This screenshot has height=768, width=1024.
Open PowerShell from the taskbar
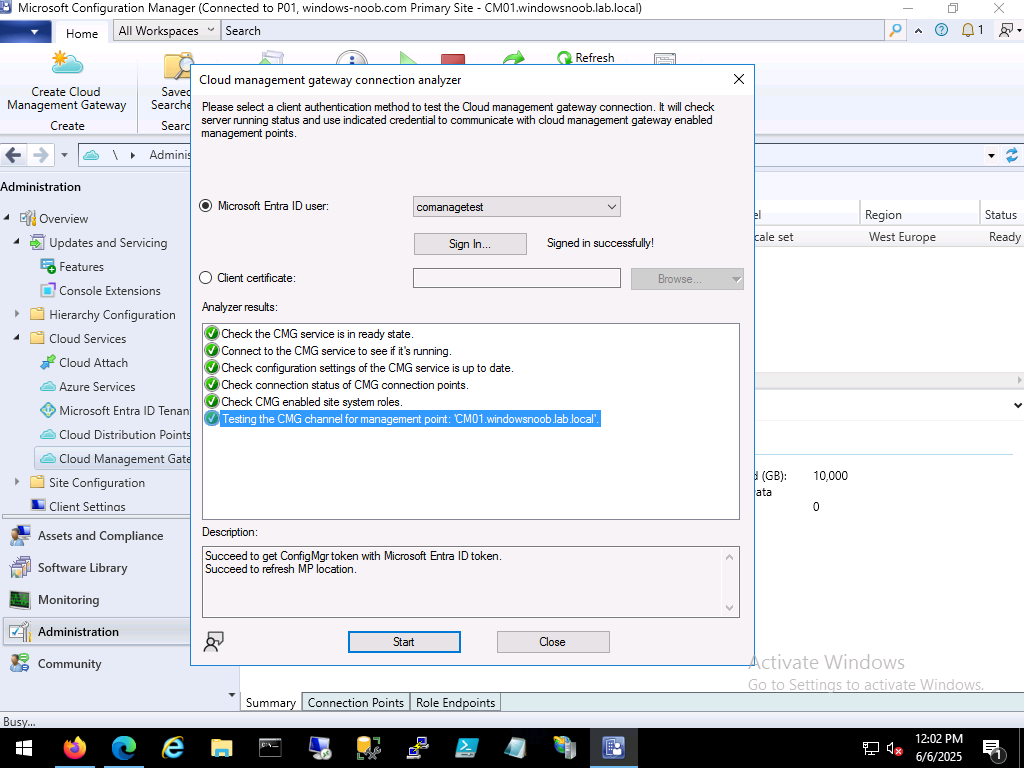[466, 748]
